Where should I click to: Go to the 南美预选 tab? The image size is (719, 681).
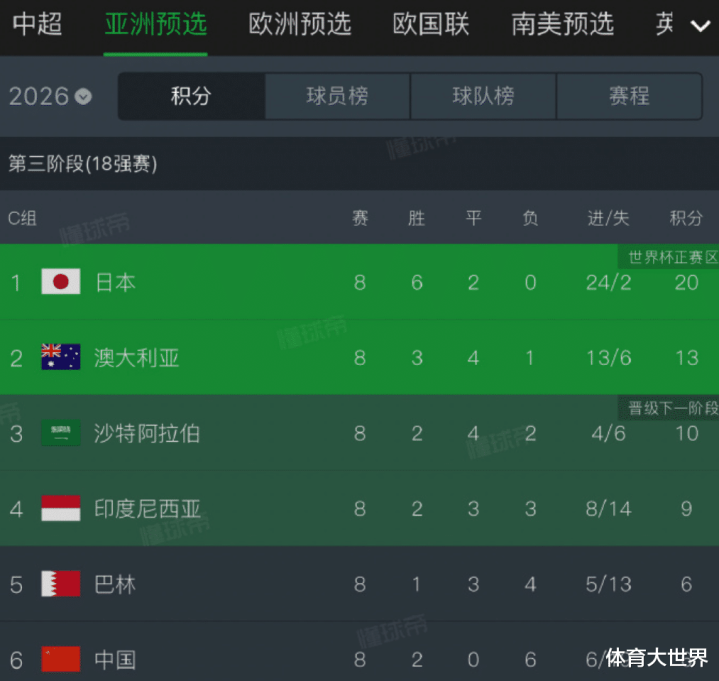pyautogui.click(x=563, y=24)
